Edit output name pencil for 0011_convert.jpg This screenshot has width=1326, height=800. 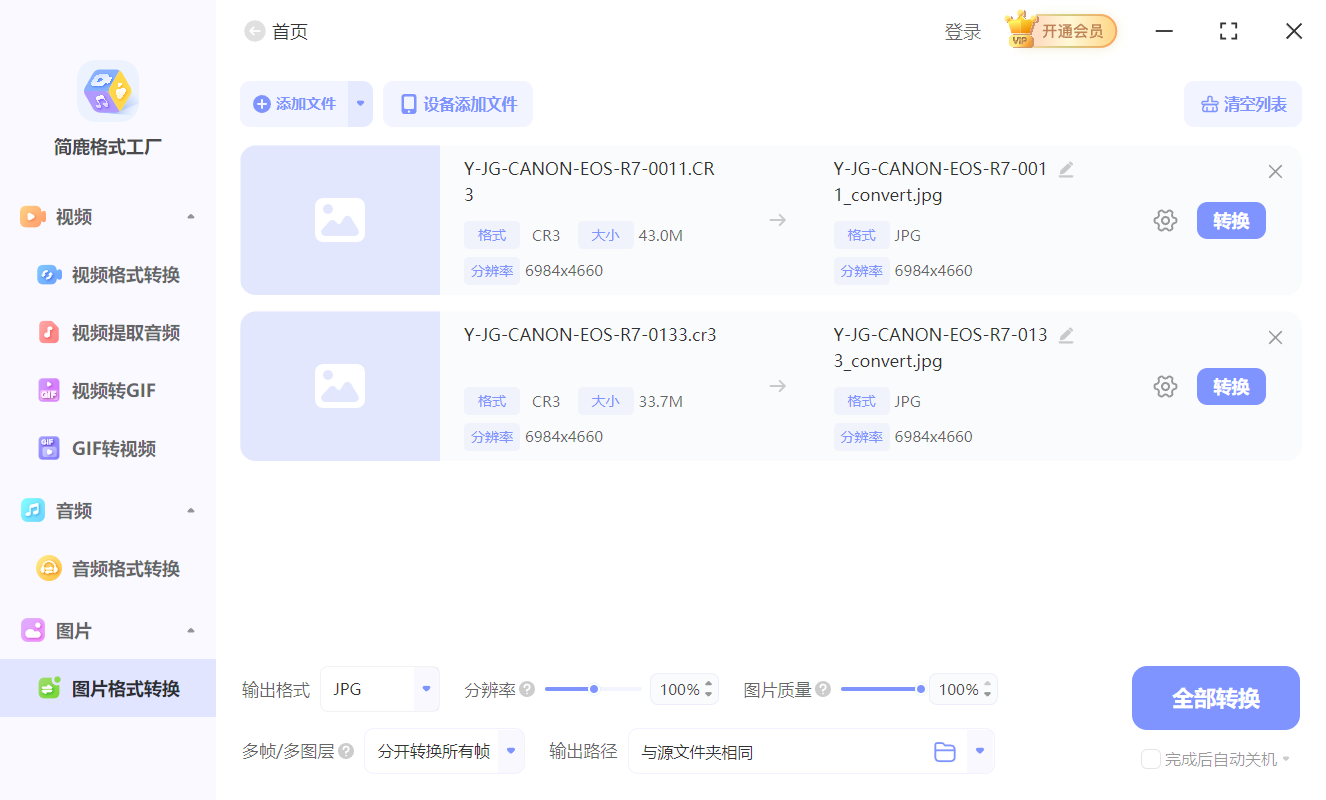click(x=1066, y=170)
